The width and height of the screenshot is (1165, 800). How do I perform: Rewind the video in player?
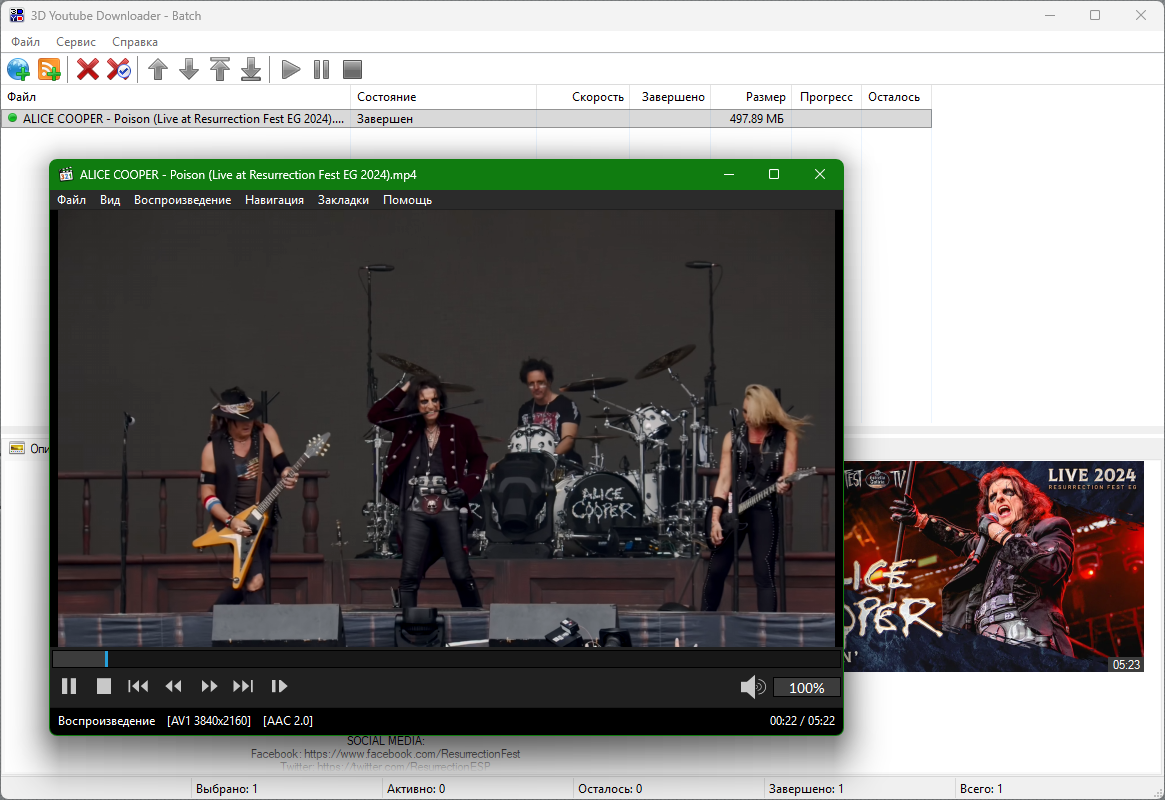point(174,686)
